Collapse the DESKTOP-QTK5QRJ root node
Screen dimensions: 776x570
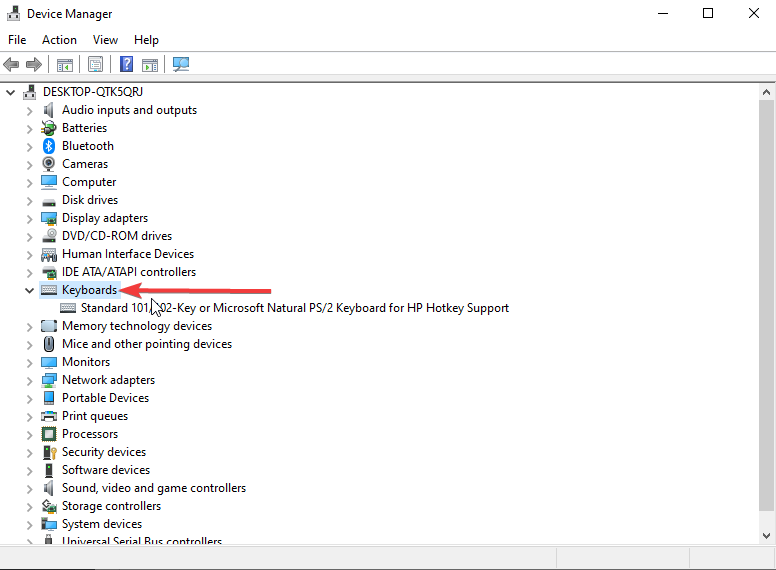(x=10, y=93)
